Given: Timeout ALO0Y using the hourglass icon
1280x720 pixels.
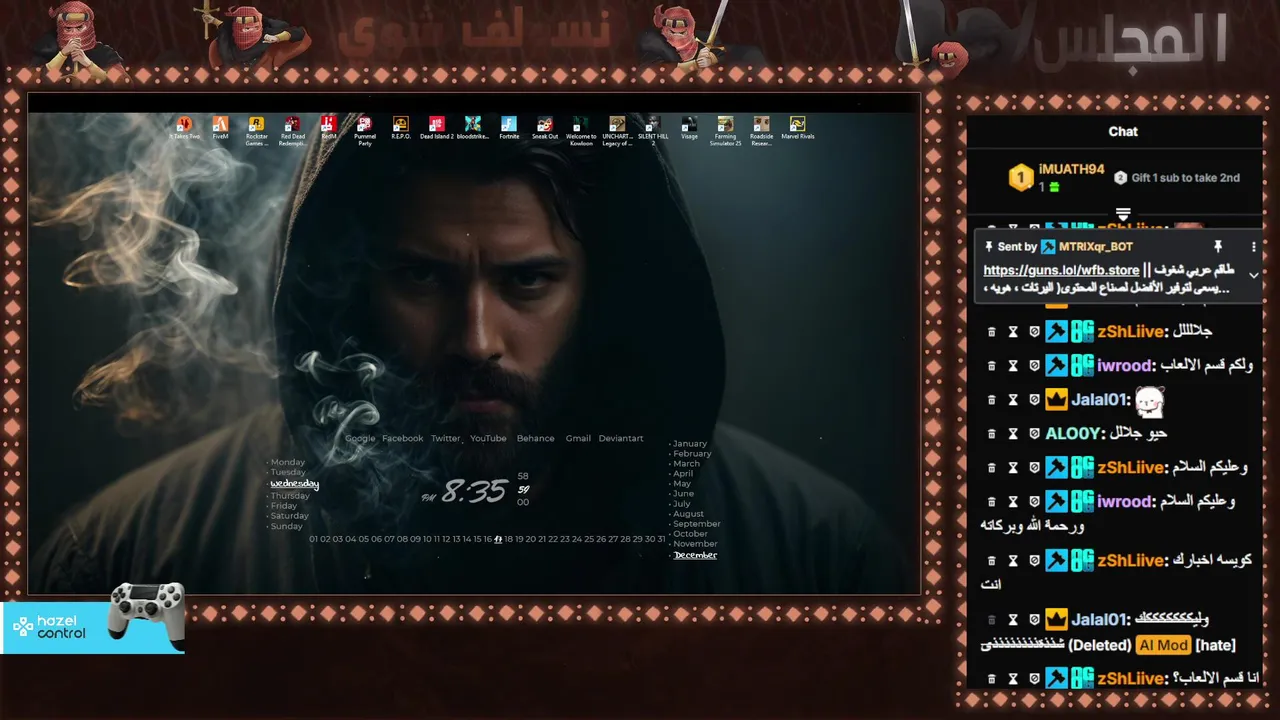Looking at the screenshot, I should [1012, 434].
